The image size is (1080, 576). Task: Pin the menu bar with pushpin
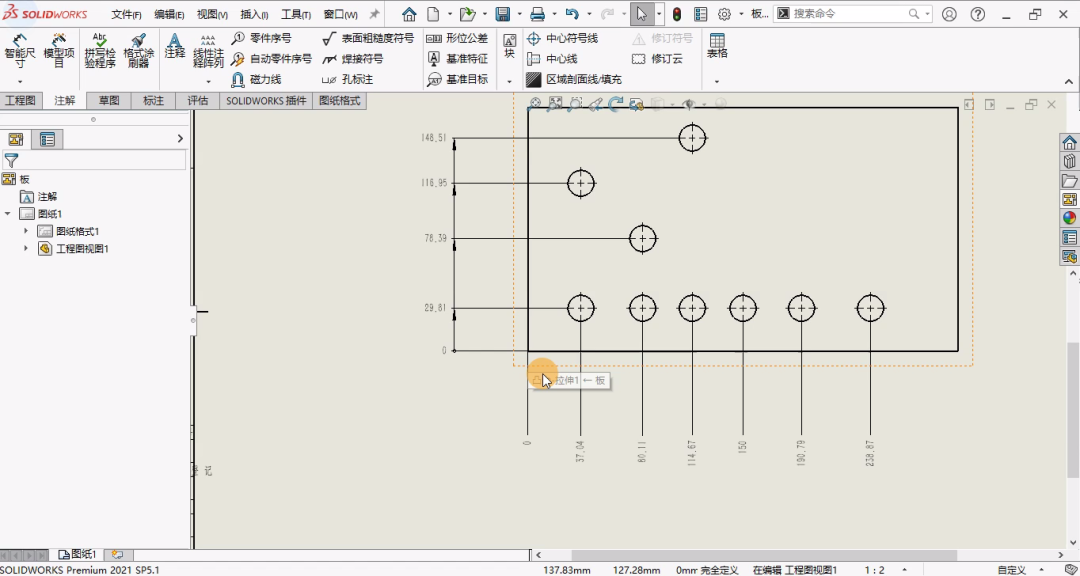[x=374, y=15]
